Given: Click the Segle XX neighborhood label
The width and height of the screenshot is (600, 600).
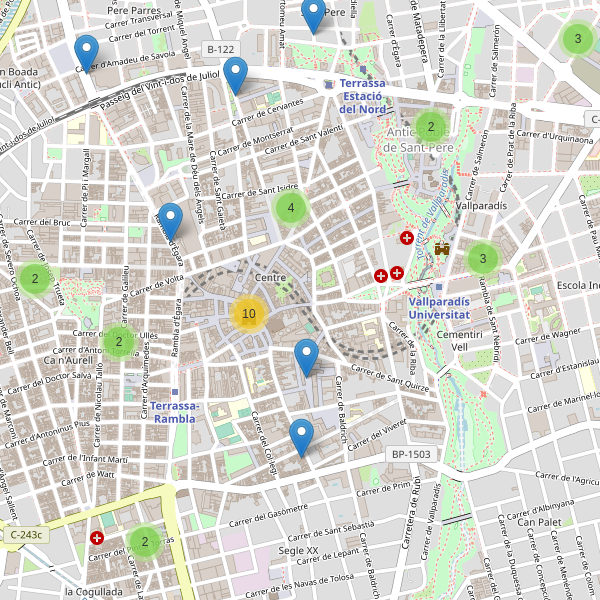Looking at the screenshot, I should click(298, 551).
